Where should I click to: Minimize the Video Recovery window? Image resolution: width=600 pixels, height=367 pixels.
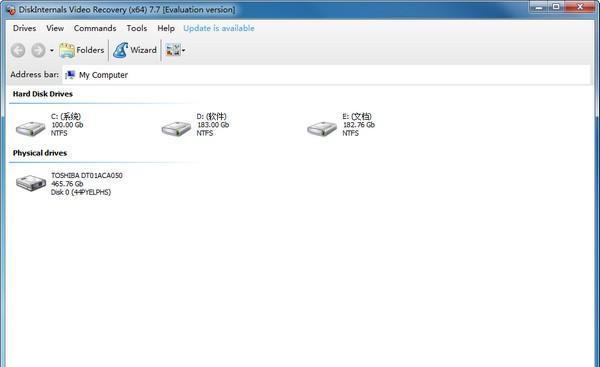(x=540, y=7)
